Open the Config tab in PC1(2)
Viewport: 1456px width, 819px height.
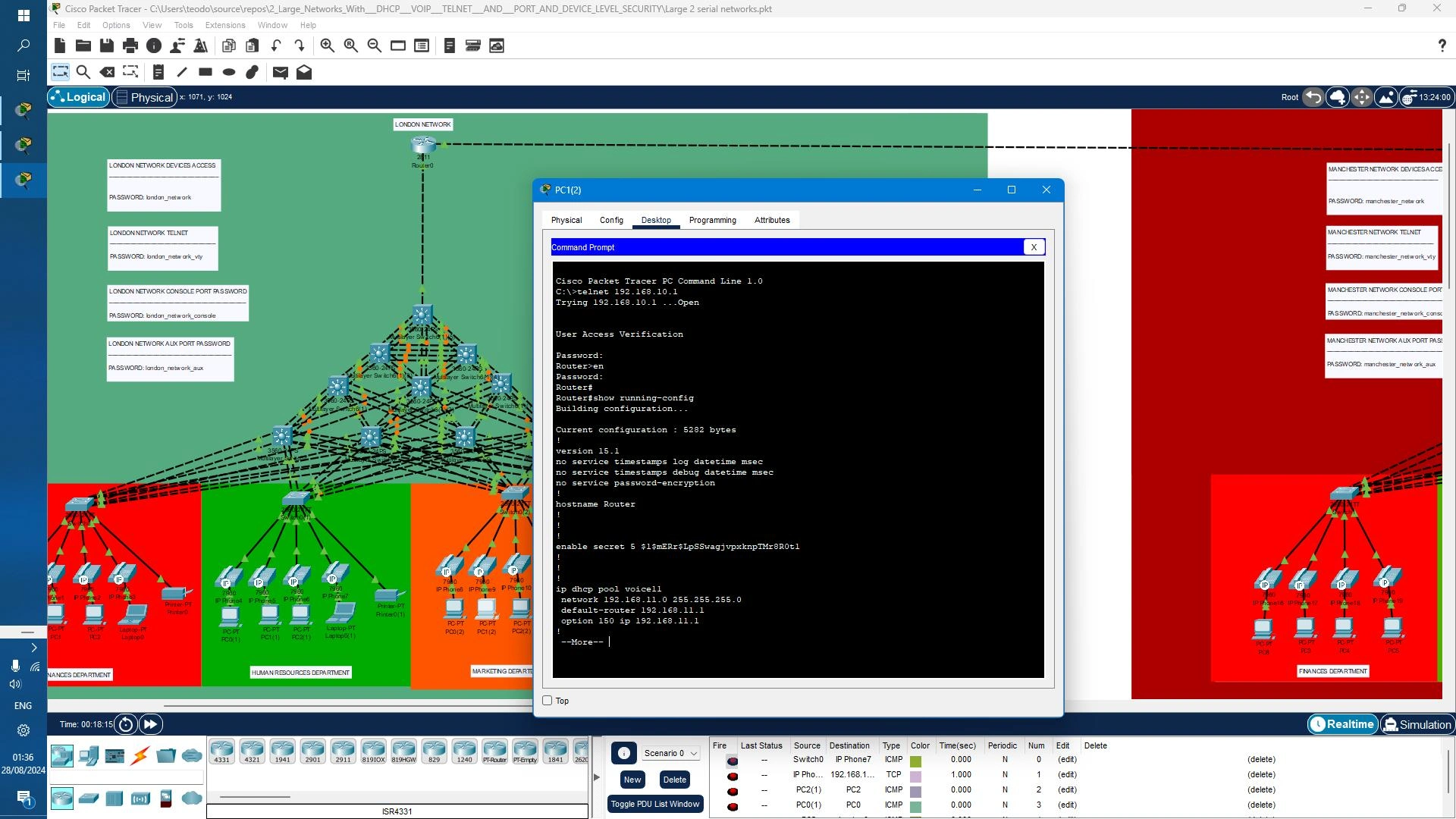coord(611,220)
